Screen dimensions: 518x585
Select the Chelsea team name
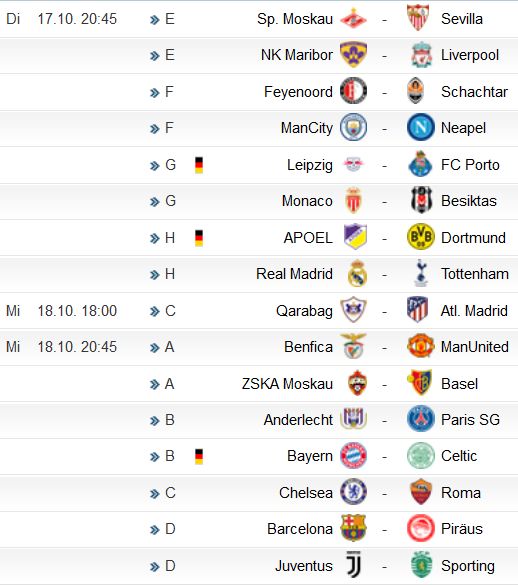click(x=306, y=493)
